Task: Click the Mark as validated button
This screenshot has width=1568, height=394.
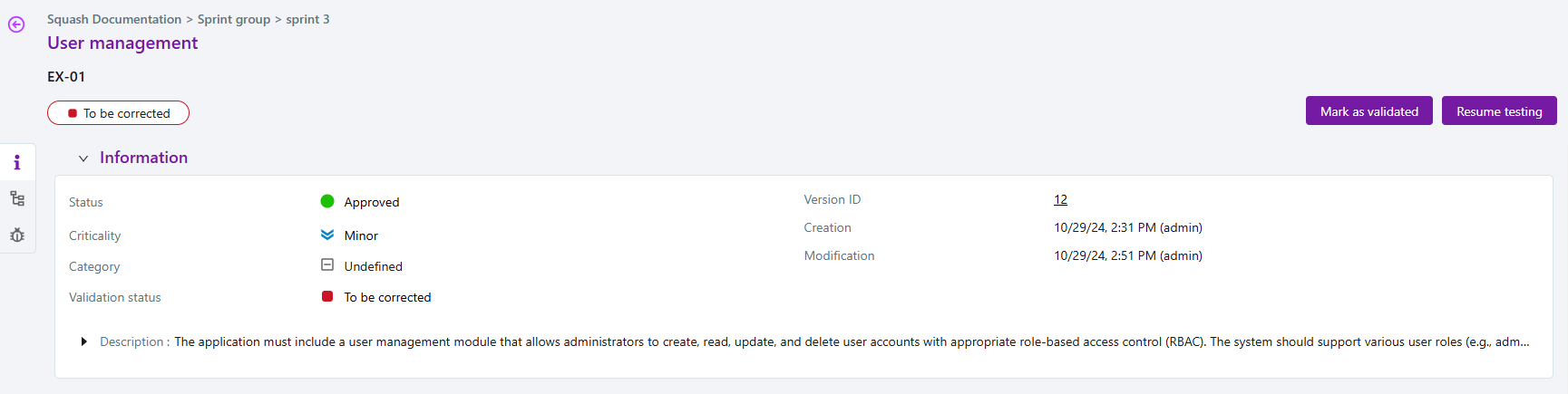Action: (x=1368, y=111)
